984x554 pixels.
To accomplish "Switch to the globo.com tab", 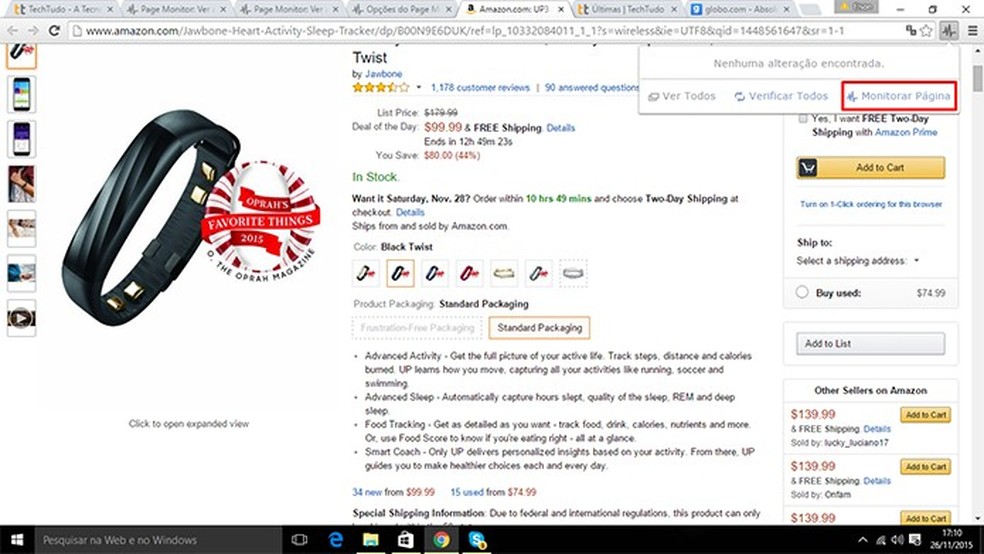I will (x=738, y=9).
